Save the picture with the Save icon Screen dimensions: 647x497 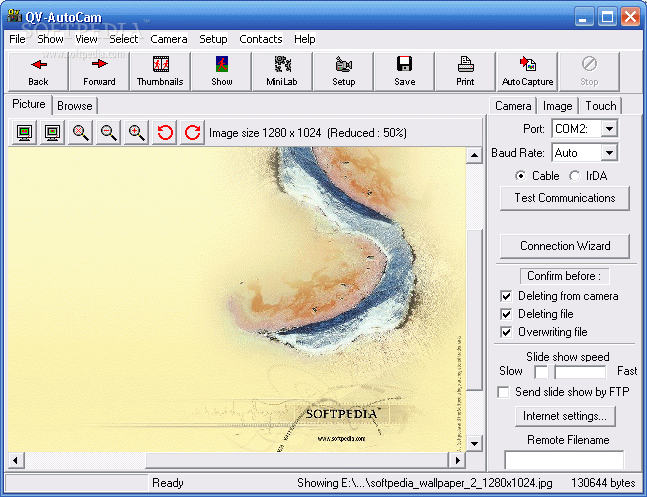[404, 71]
